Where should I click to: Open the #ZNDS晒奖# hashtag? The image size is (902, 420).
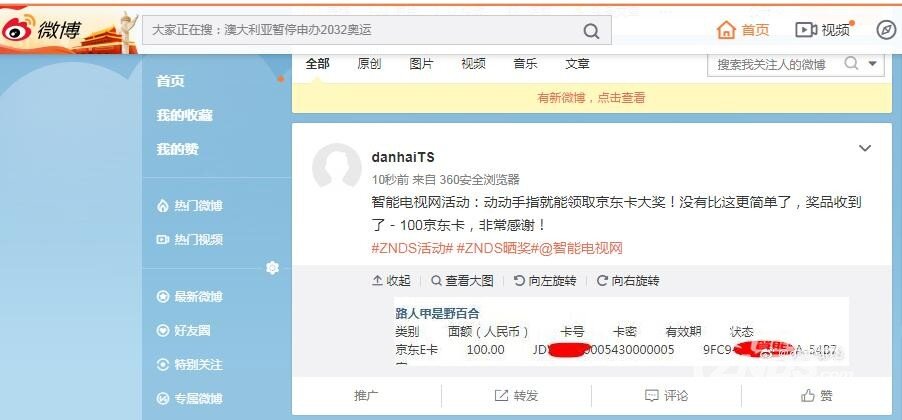click(x=496, y=249)
